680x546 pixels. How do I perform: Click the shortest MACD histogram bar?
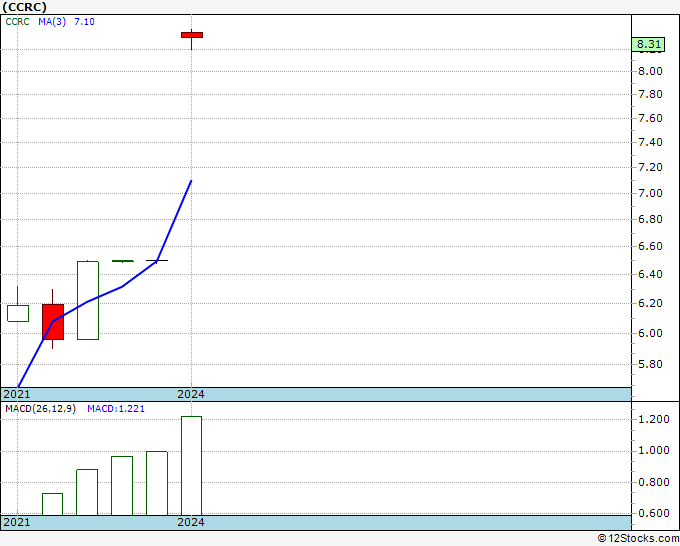52,504
